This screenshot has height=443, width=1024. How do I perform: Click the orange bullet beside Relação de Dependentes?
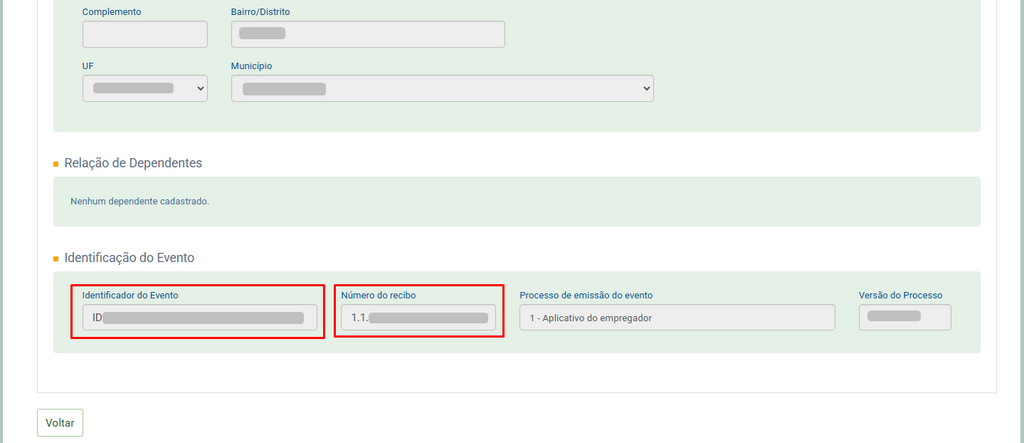point(56,164)
